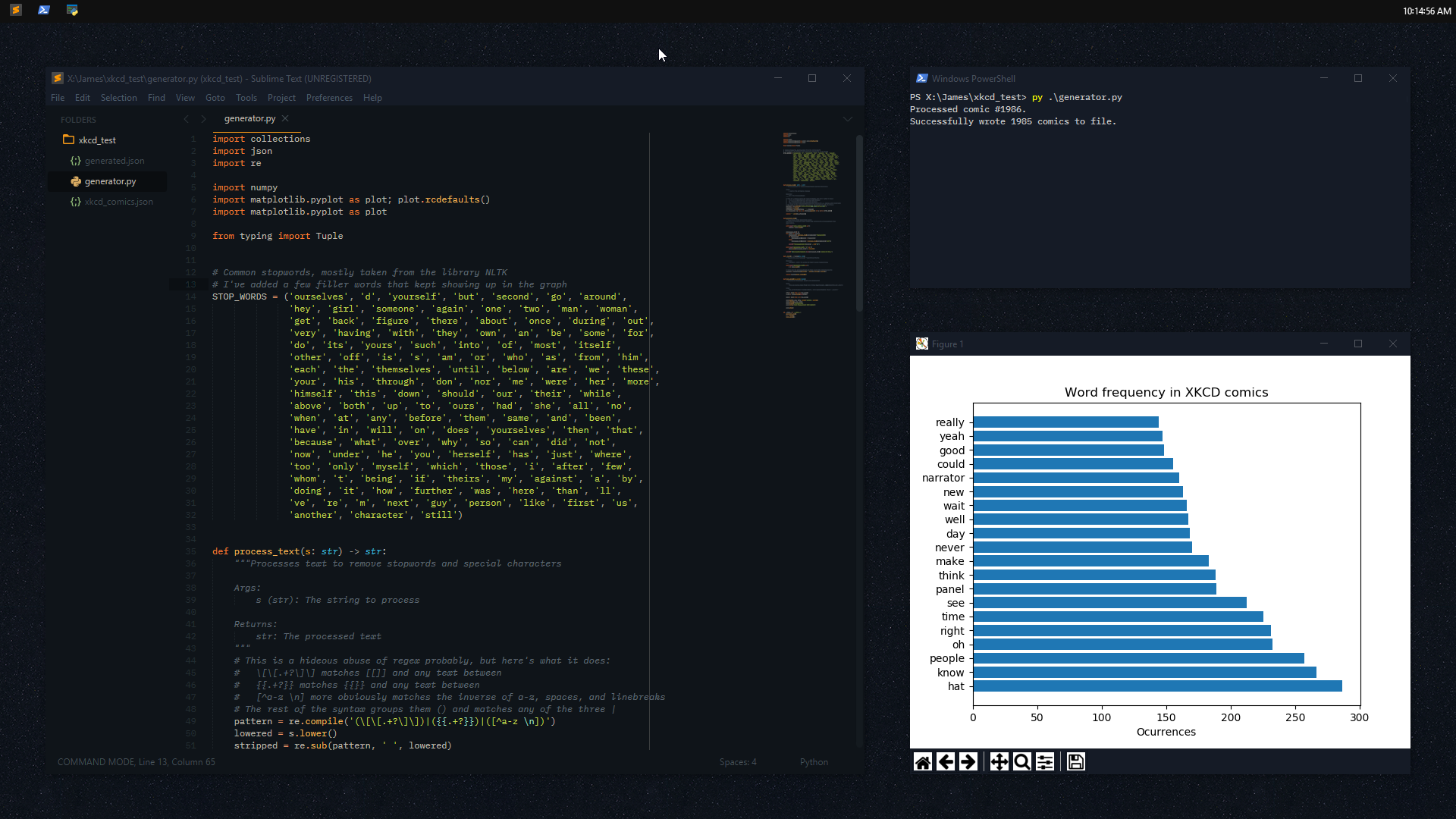Click the next tab right arrow in Sublime

click(x=203, y=119)
